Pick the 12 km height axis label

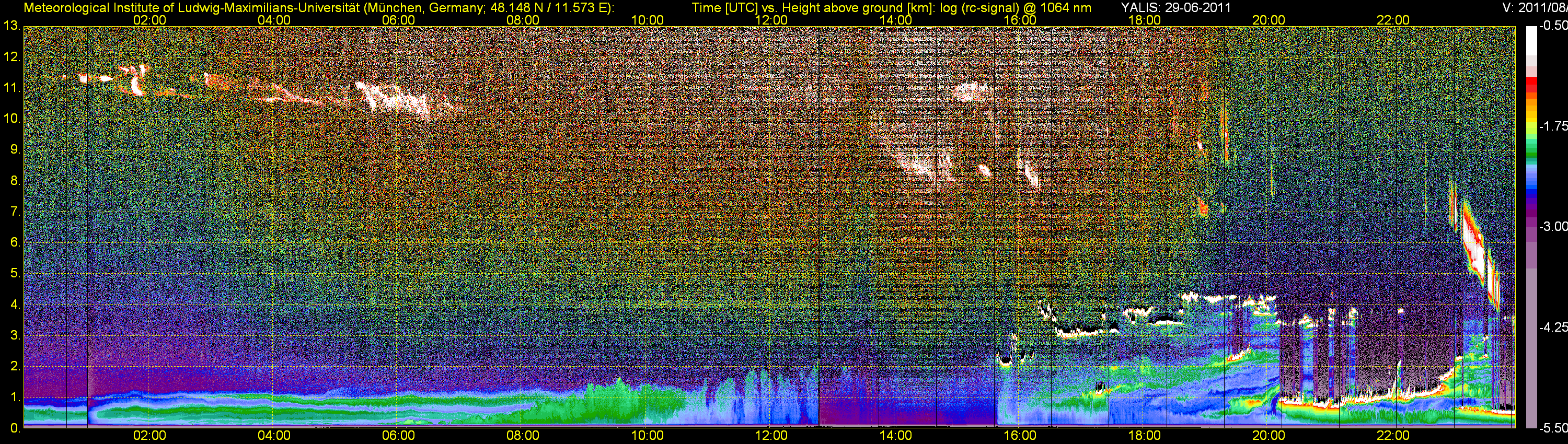tap(11, 57)
